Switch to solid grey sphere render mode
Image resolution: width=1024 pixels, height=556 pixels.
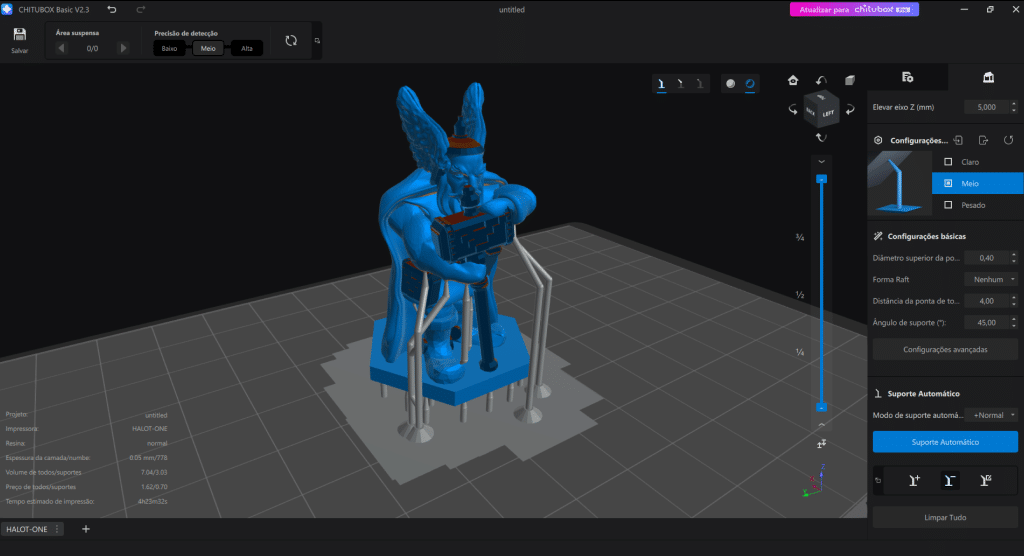[731, 84]
